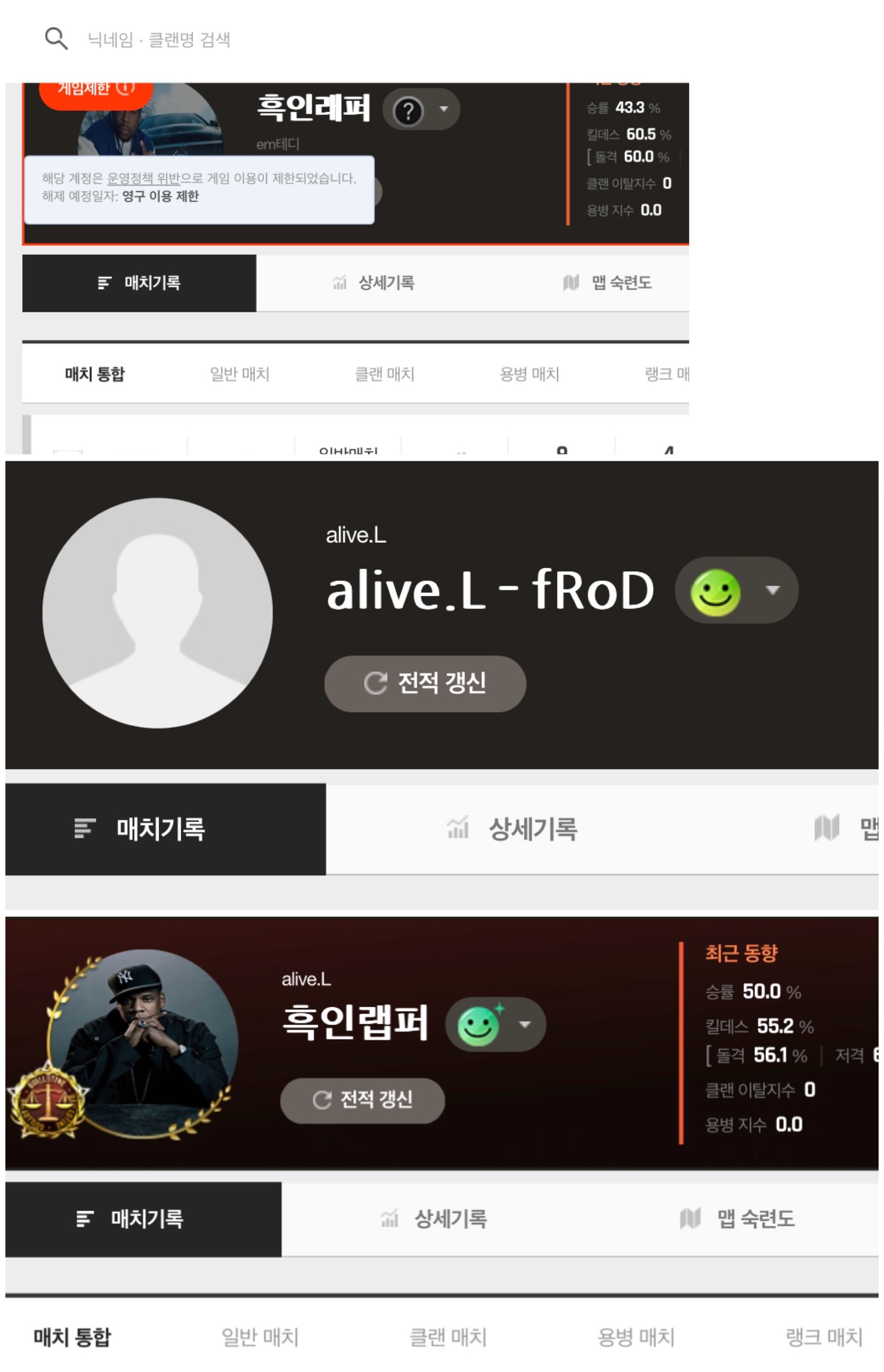The height and width of the screenshot is (1372, 884).
Task: Open the dropdown arrow next to green smiley
Action: pyautogui.click(x=525, y=1025)
